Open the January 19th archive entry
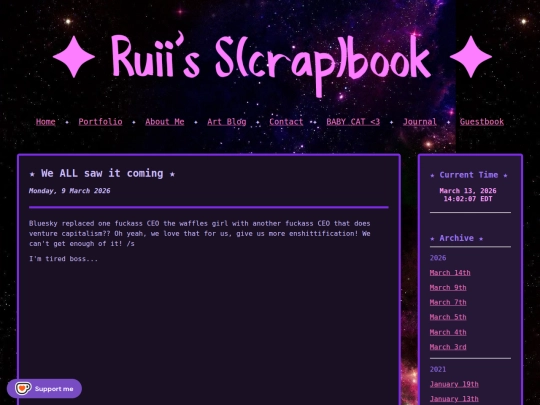 pos(454,384)
